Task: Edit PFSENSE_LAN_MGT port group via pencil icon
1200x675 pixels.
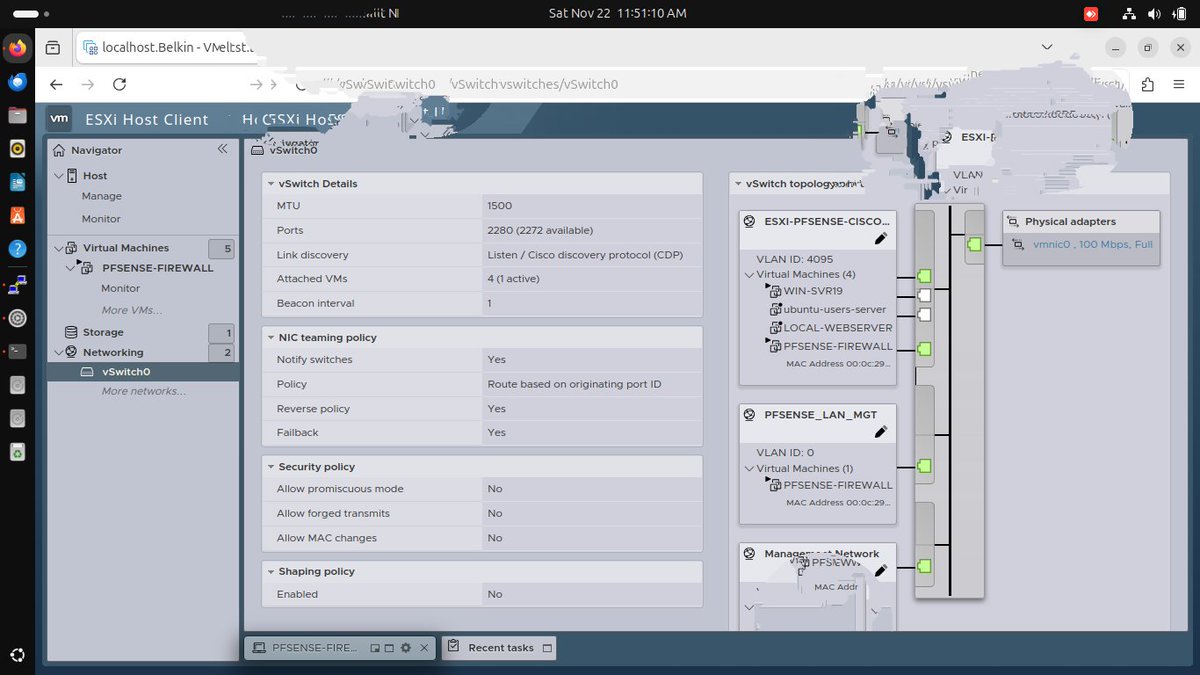Action: click(x=881, y=432)
